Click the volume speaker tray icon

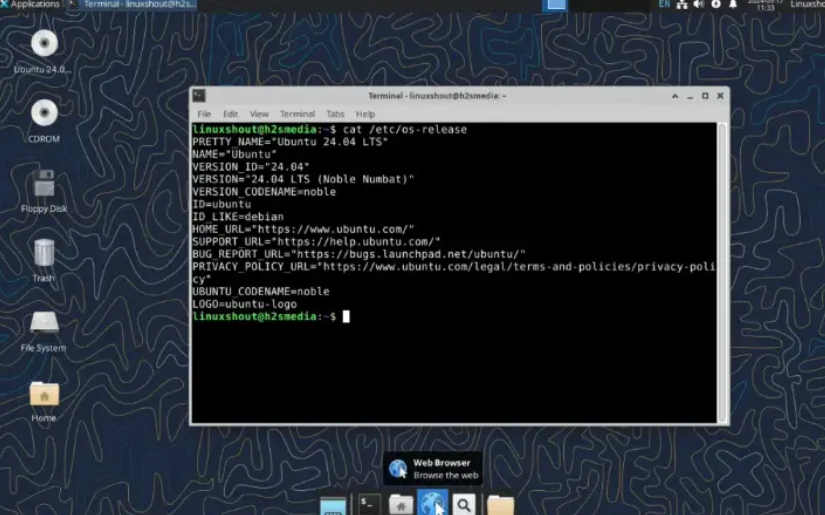(x=699, y=4)
